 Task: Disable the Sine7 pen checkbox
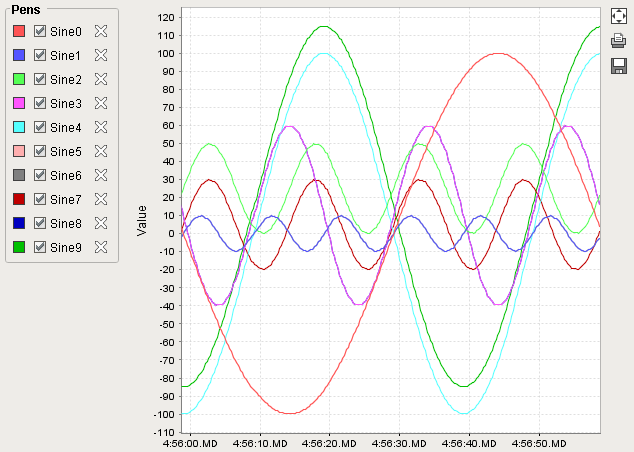point(40,199)
